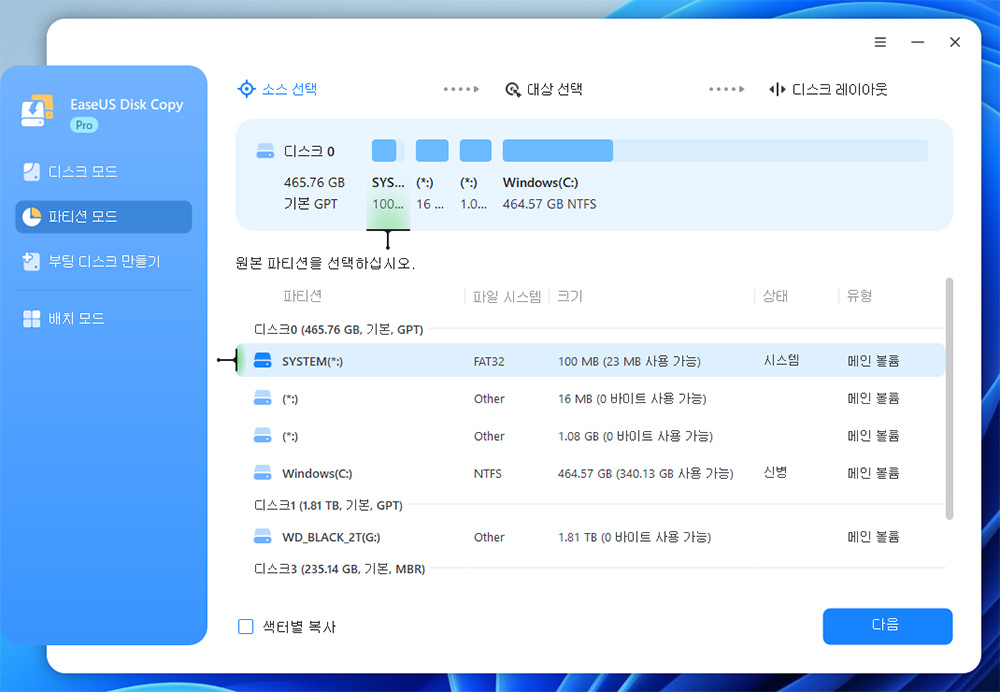1000x692 pixels.
Task: Click the 상태 column header
Action: [775, 296]
